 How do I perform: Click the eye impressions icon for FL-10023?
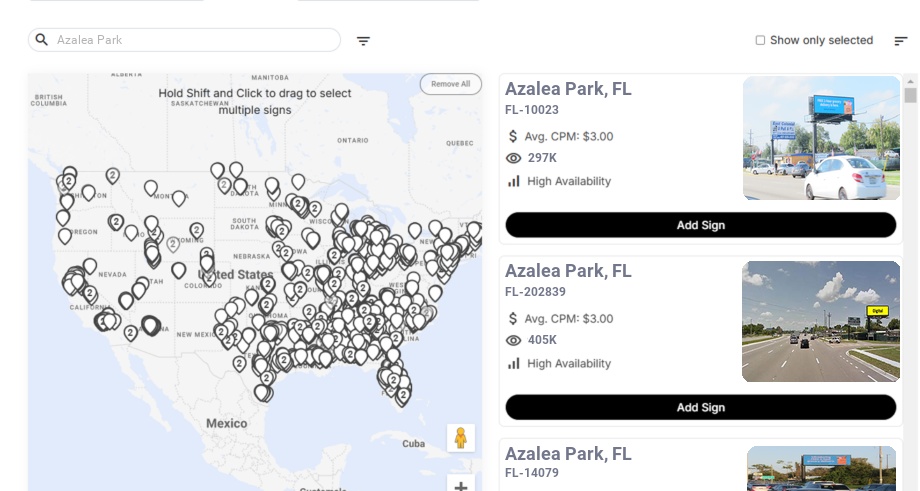click(514, 158)
